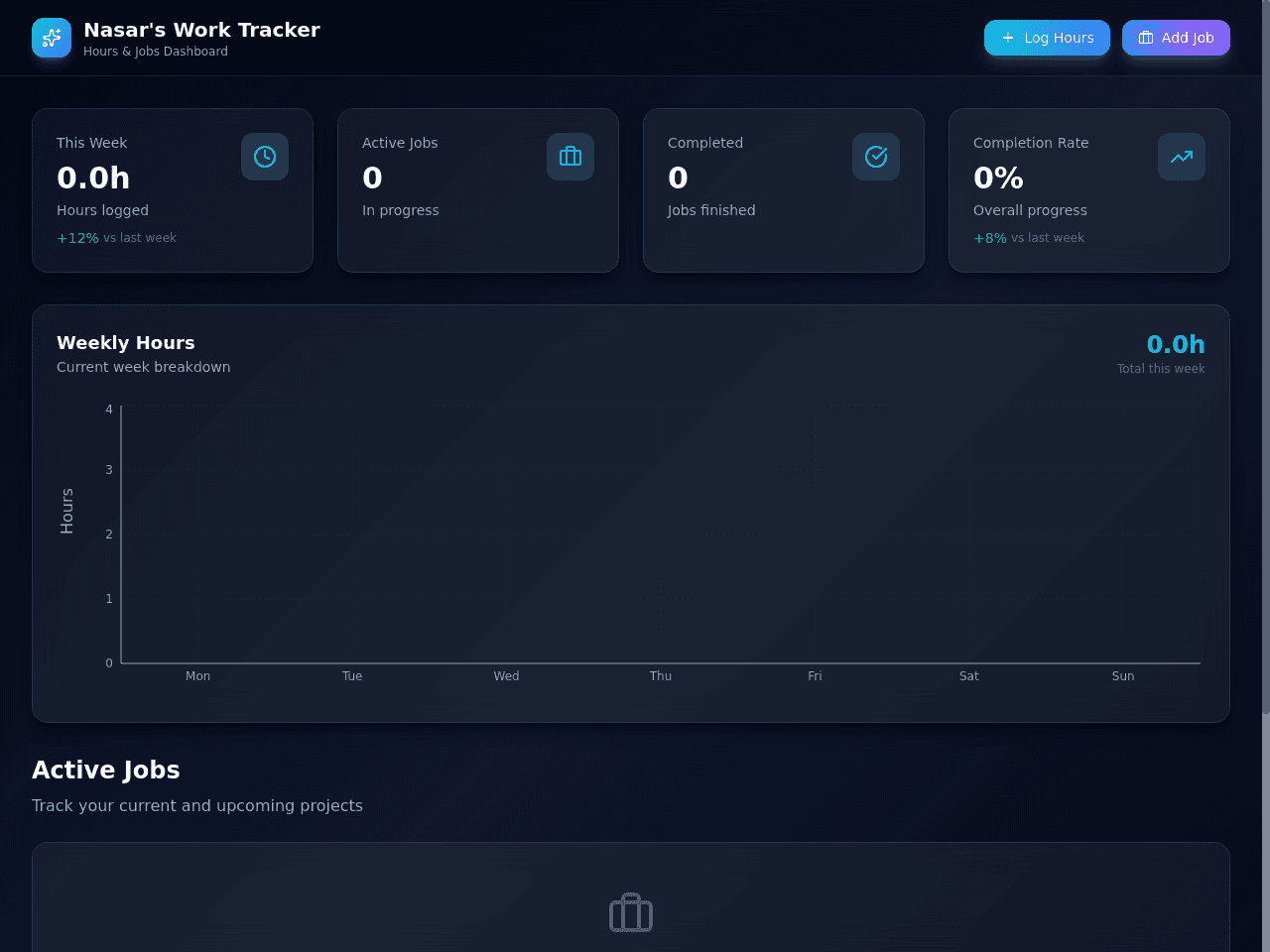Screen dimensions: 1270x952
Task: Click the Weekly Hours heading
Action: tap(126, 343)
